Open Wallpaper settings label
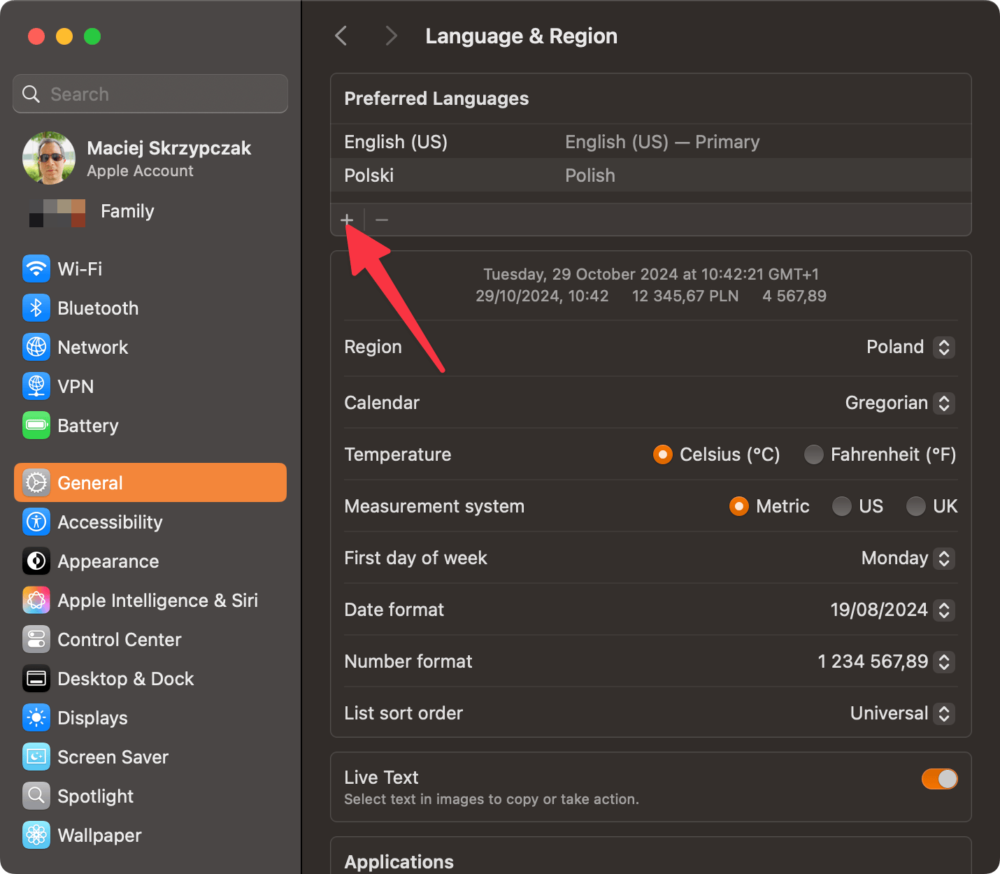 click(x=99, y=836)
